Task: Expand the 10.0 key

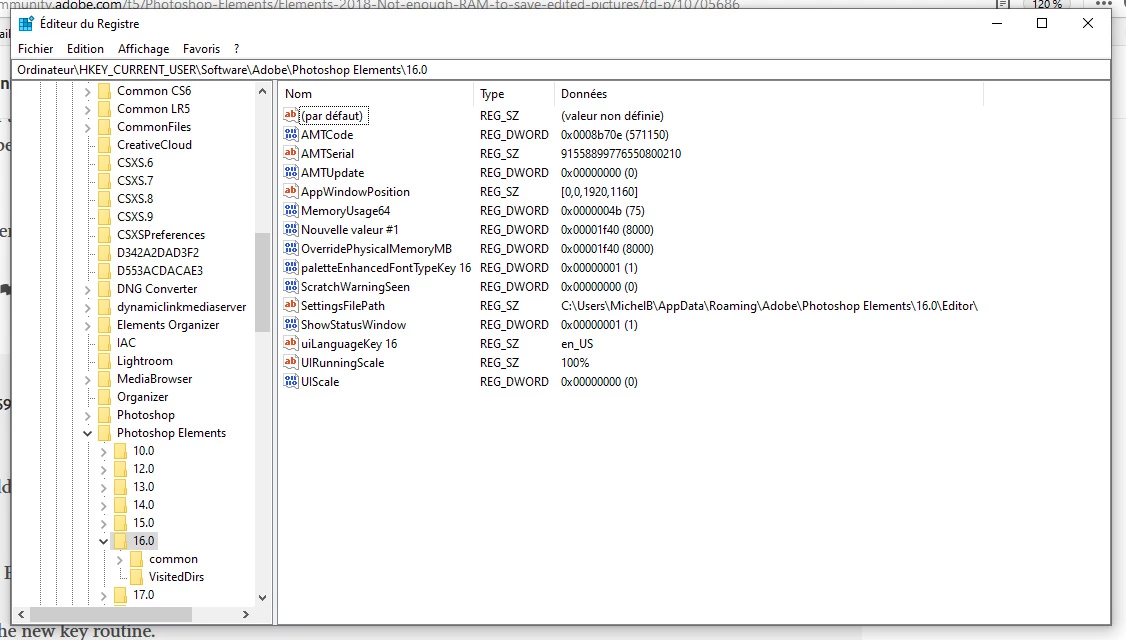Action: 103,451
